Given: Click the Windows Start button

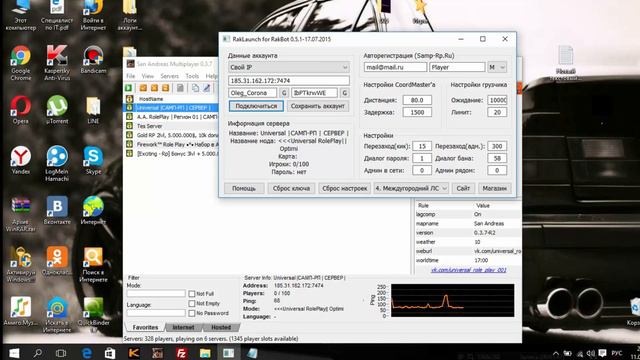Looking at the screenshot, I should click(14, 353).
